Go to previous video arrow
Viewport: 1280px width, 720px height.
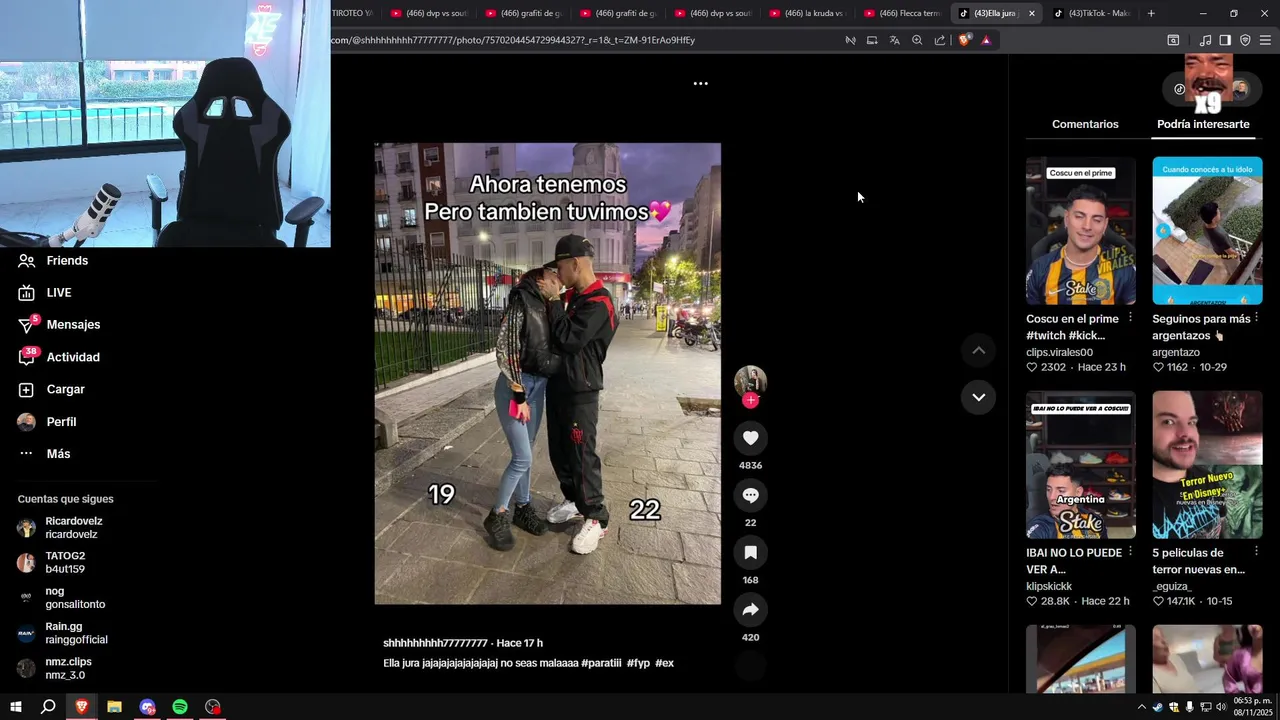coord(978,350)
